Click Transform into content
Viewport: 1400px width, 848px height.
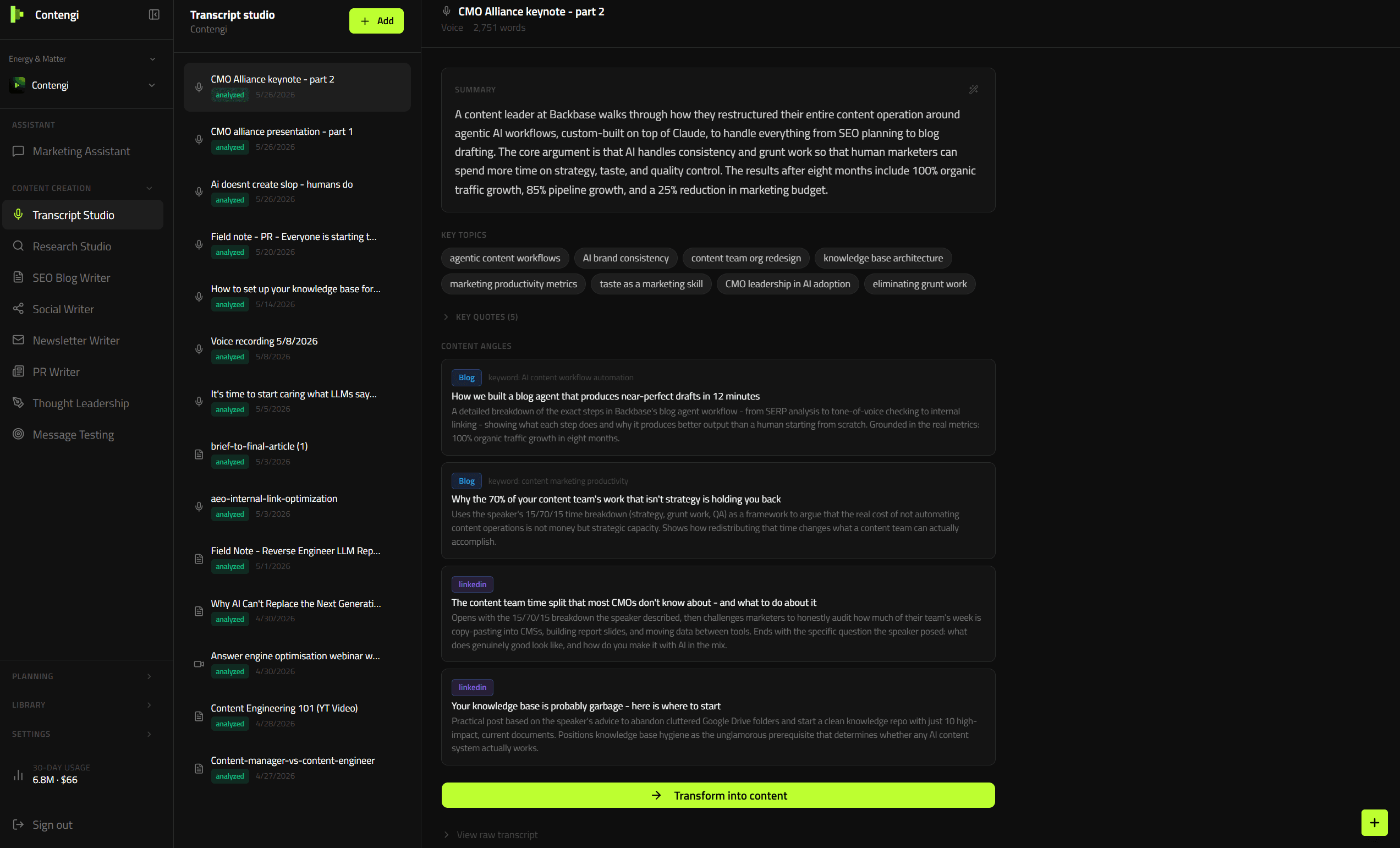coord(718,795)
